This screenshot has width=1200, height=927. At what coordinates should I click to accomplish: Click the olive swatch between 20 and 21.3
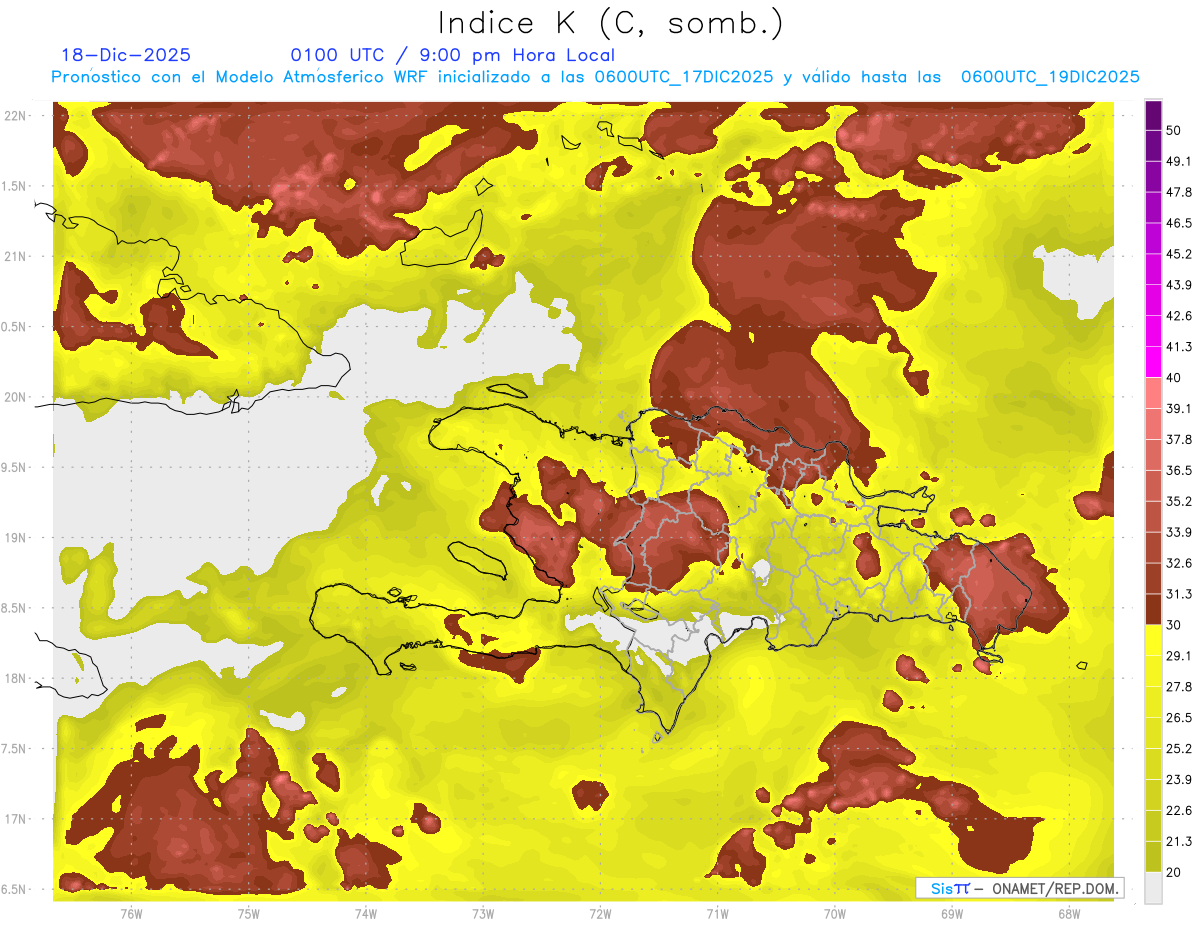(1153, 856)
